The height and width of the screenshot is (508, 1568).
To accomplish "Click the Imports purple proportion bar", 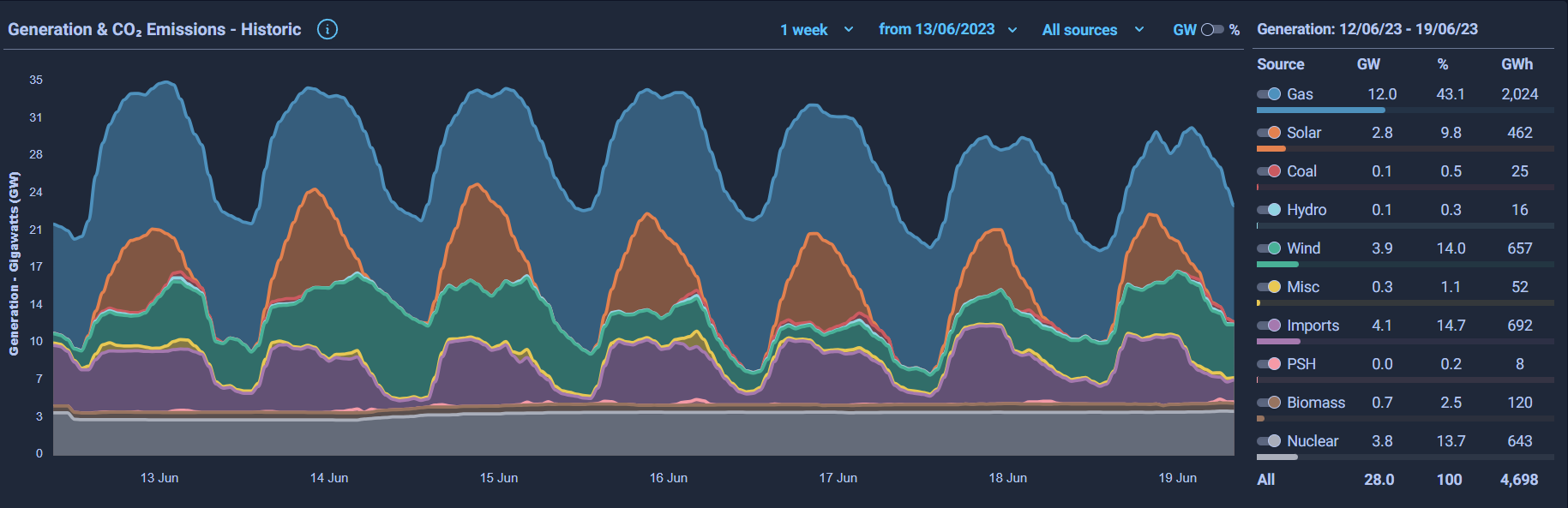I will coord(1278,341).
